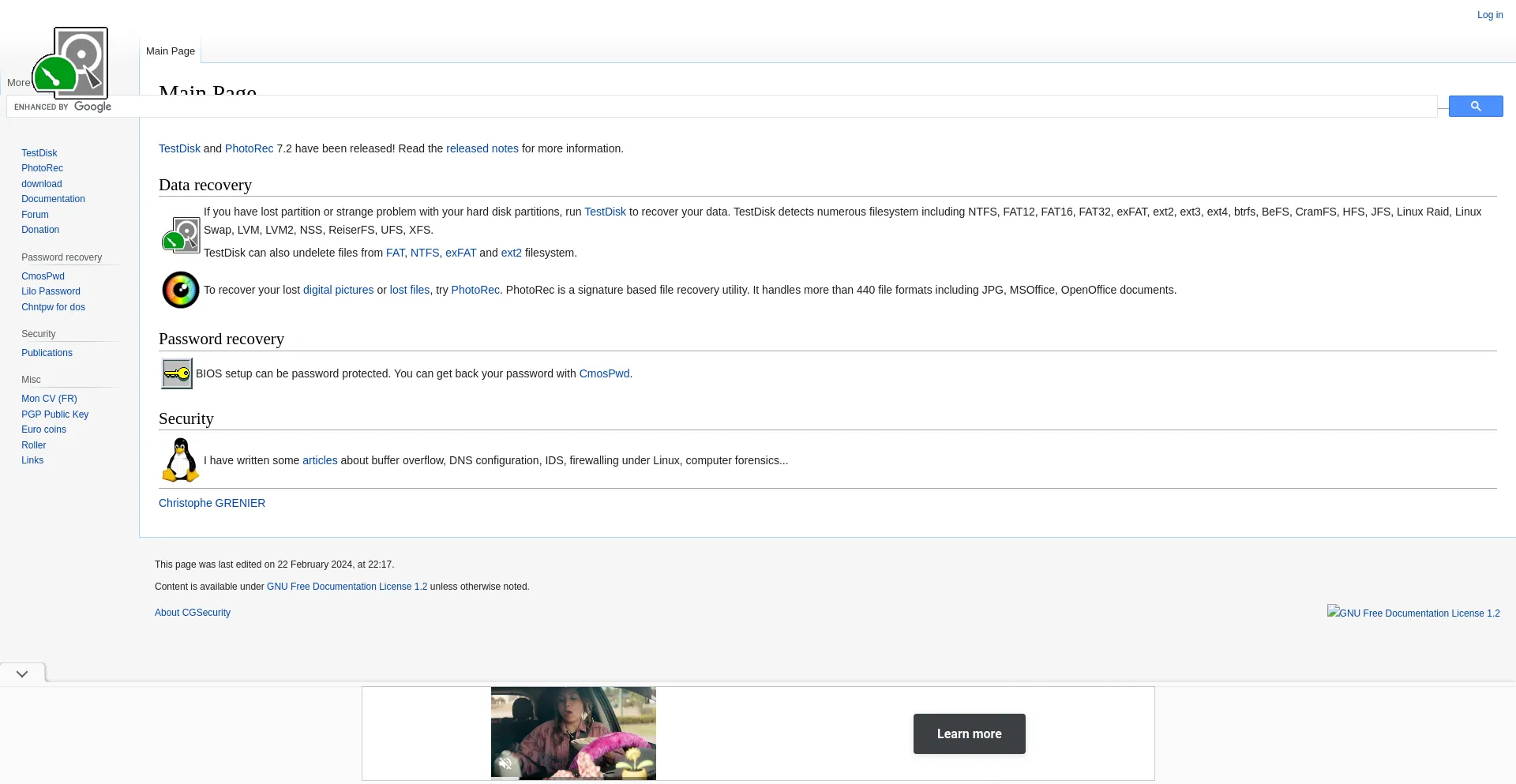Open the Donation sidebar link
The image size is (1516, 784).
coord(40,230)
